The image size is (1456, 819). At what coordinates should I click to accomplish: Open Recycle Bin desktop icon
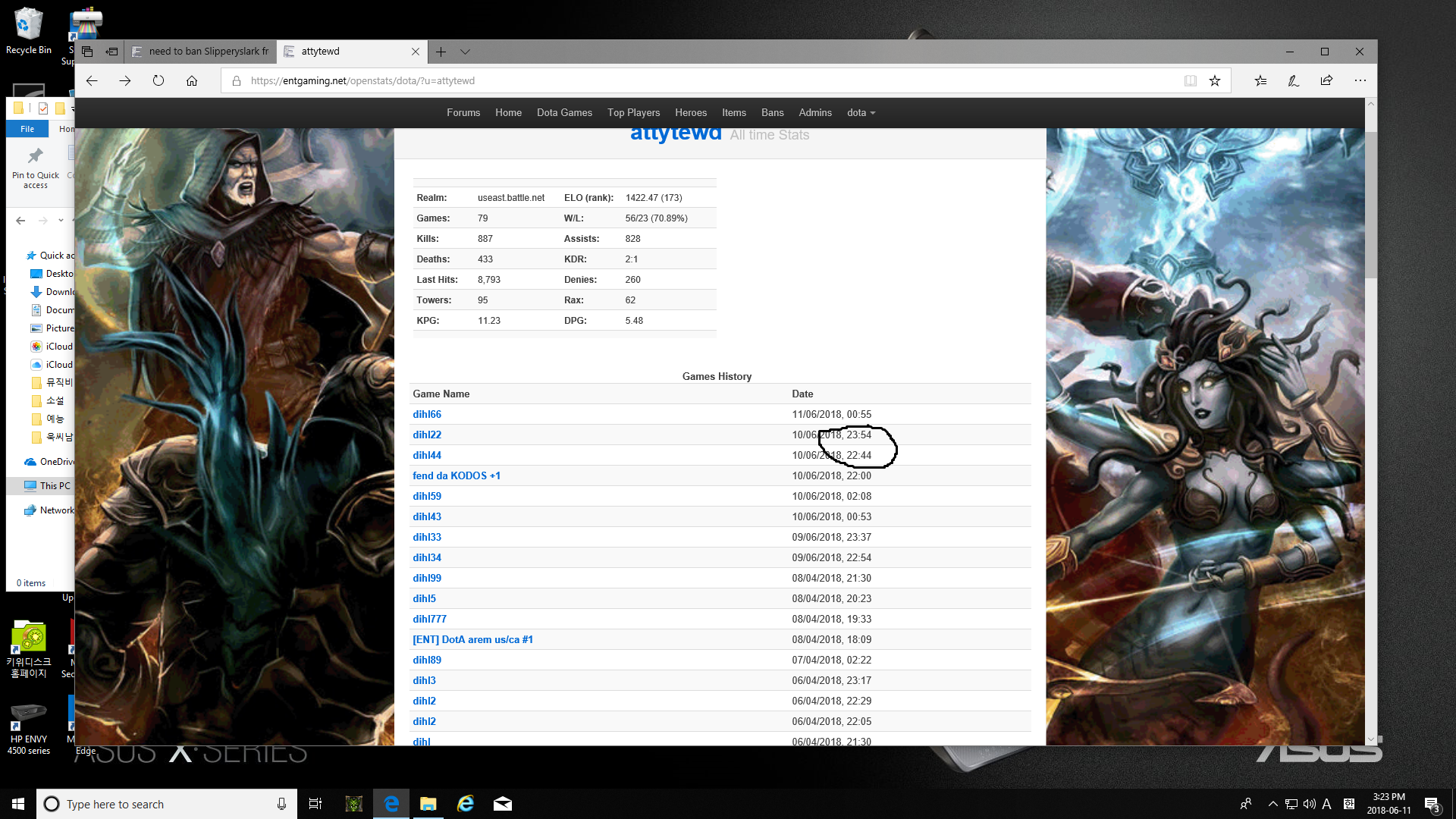[28, 31]
